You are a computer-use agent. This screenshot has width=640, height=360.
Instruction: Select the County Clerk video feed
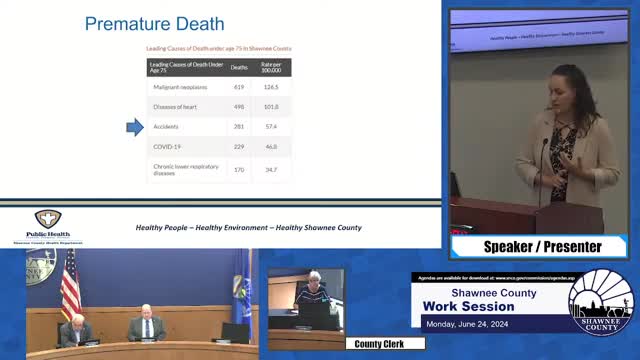point(306,309)
